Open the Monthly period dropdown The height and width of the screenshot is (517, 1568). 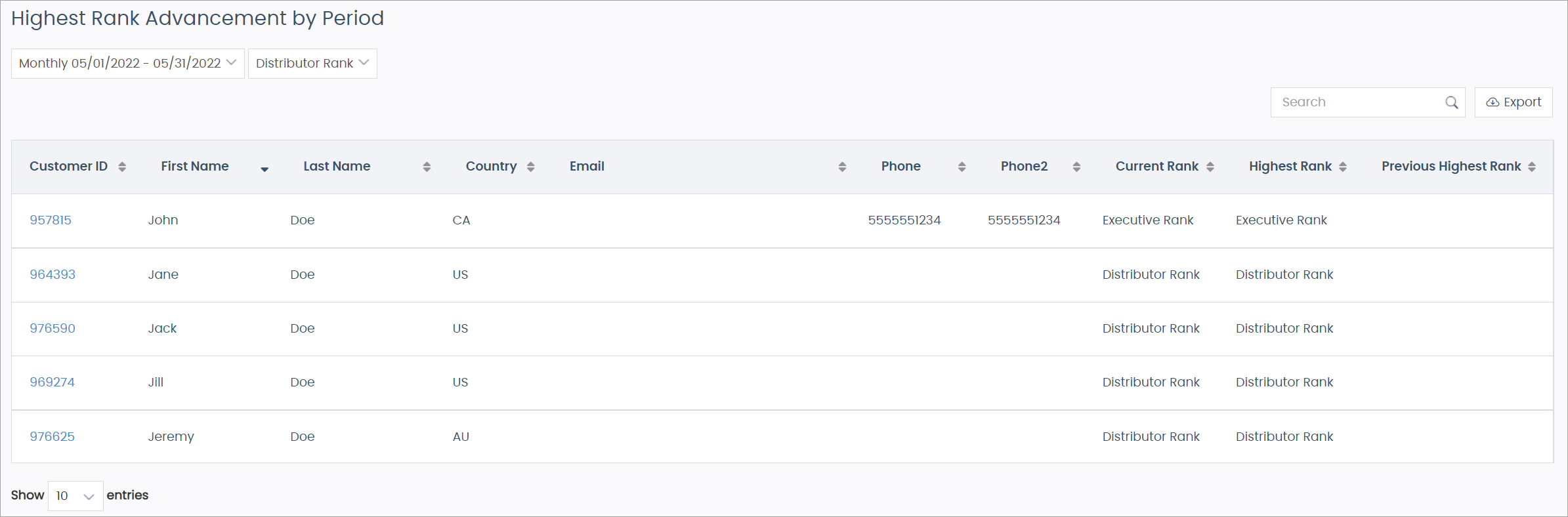click(x=127, y=64)
